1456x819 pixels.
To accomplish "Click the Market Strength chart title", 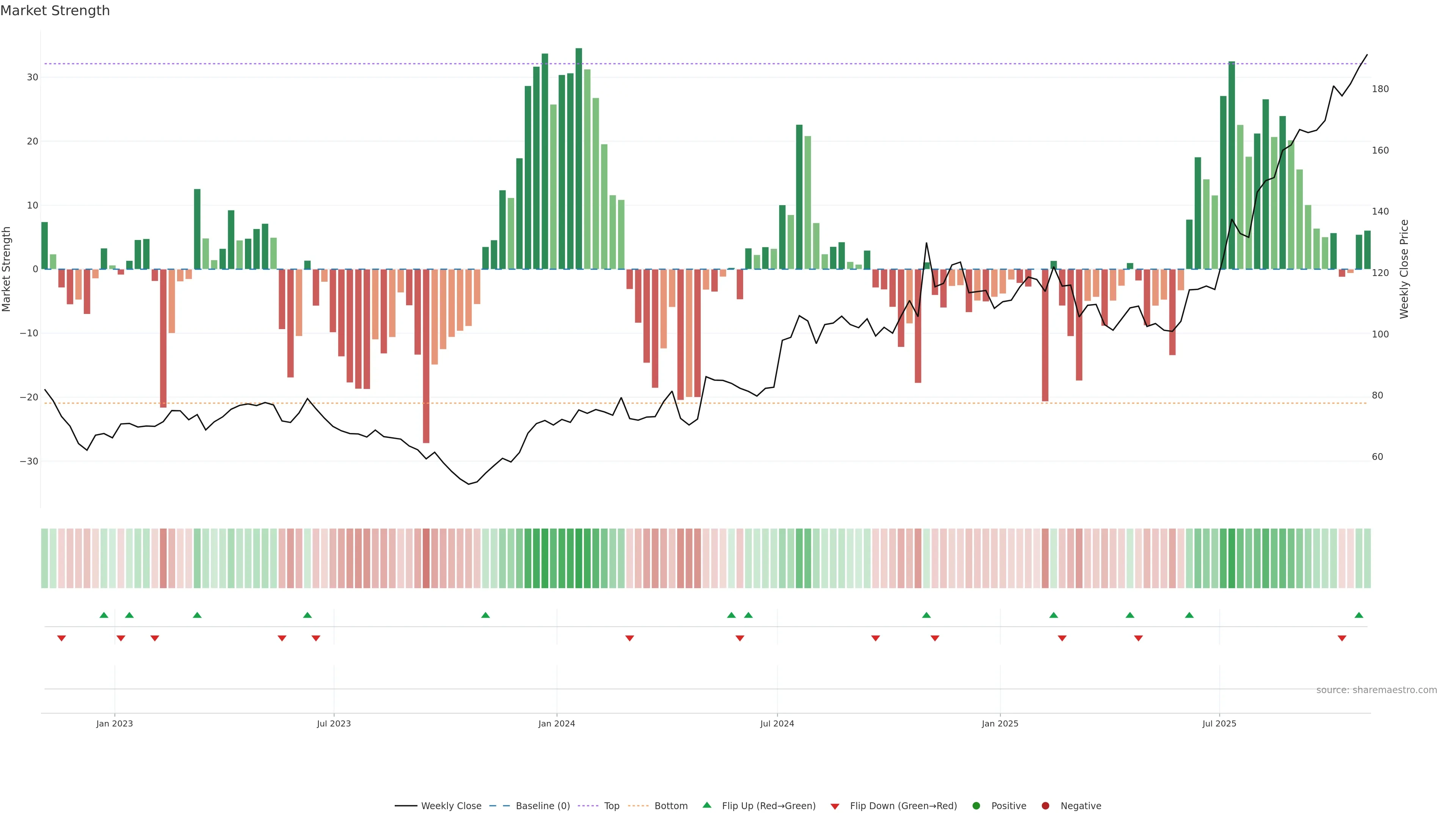I will click(x=55, y=11).
